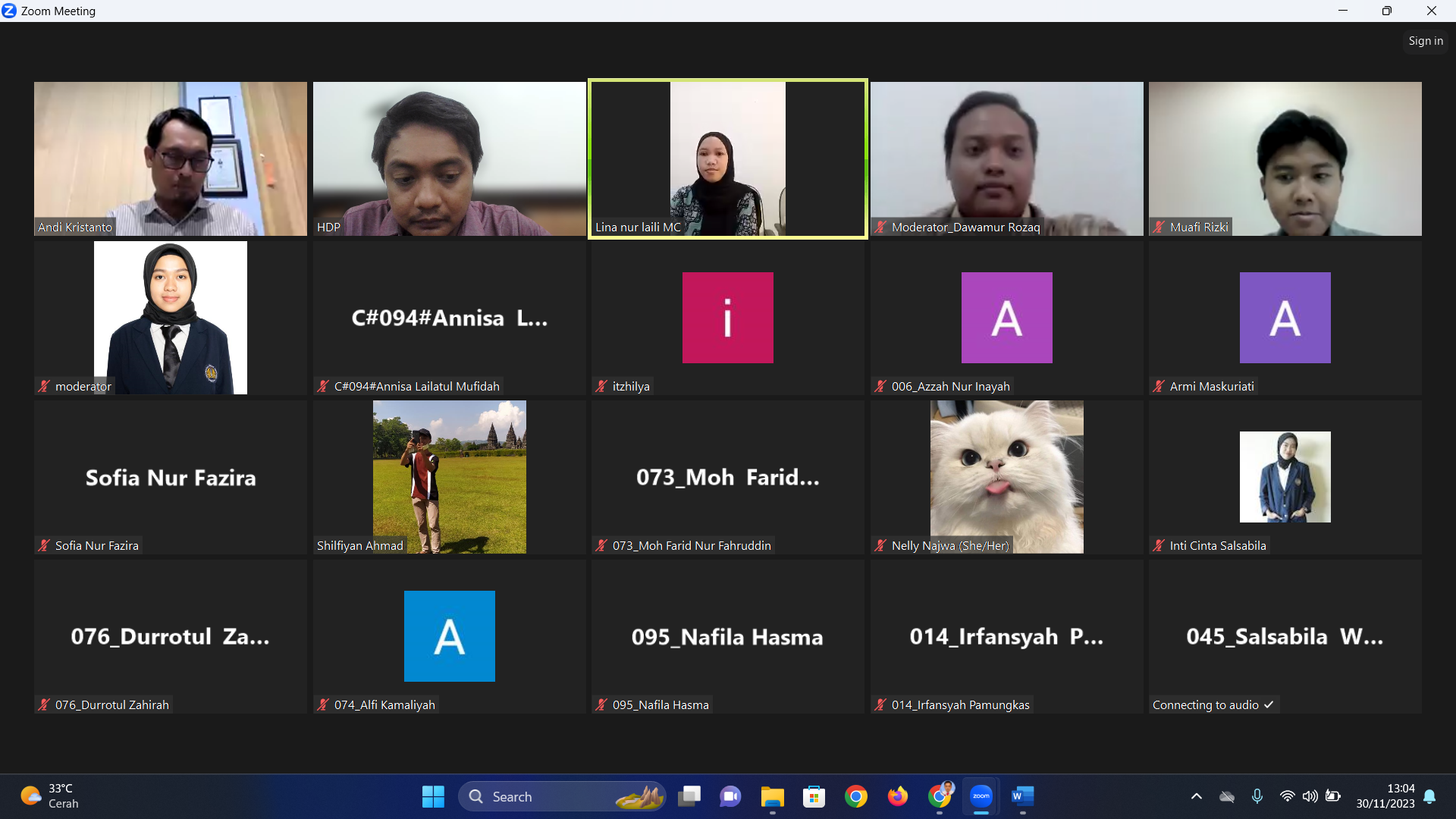Click the microphone tray icon
The image size is (1456, 819).
point(1257,796)
